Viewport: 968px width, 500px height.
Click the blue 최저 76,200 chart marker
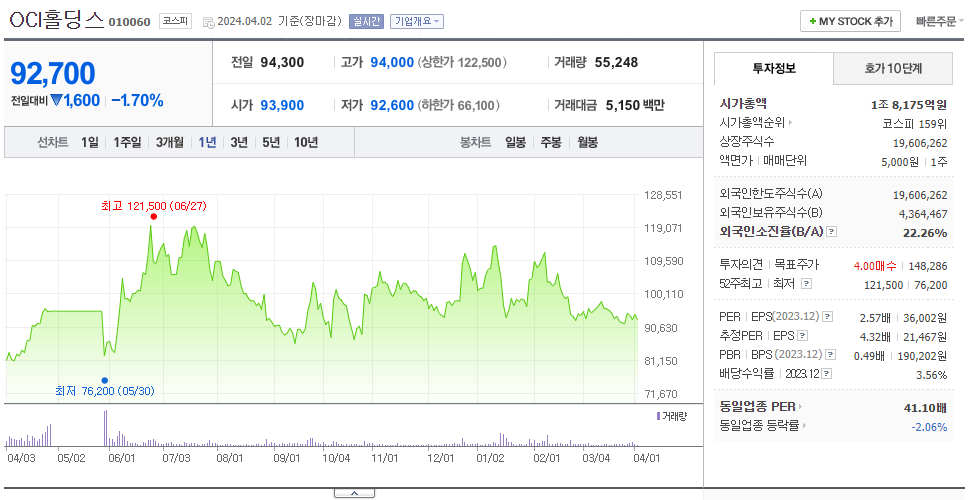(x=105, y=380)
